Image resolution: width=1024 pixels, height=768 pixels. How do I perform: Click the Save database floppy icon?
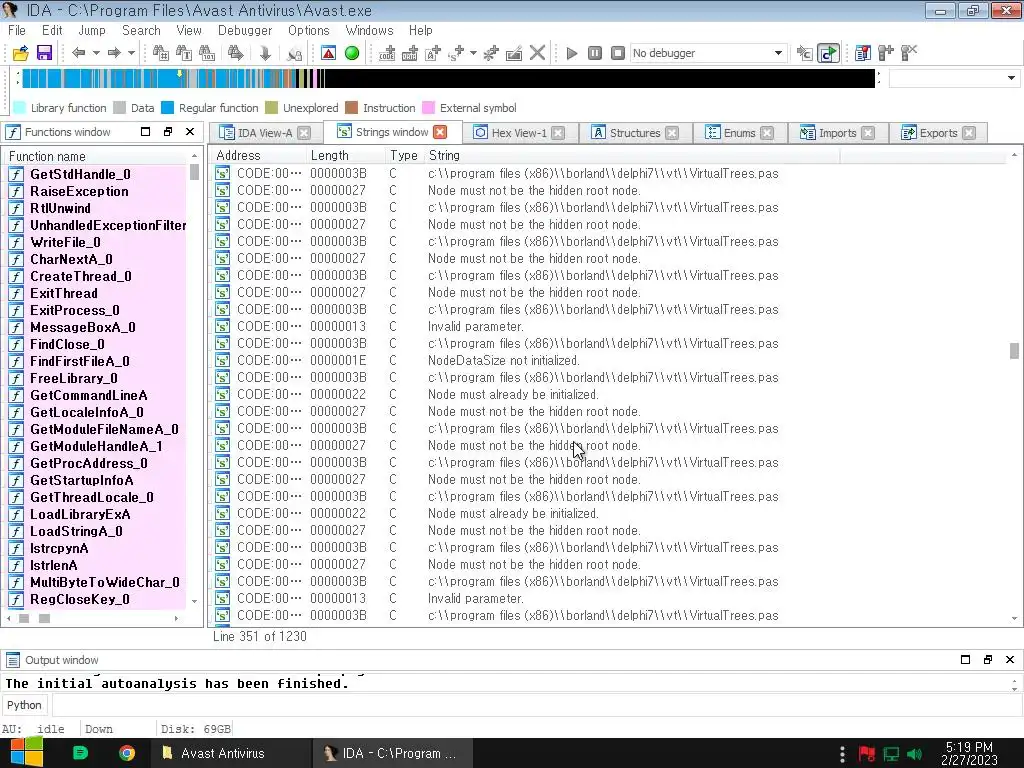click(44, 53)
